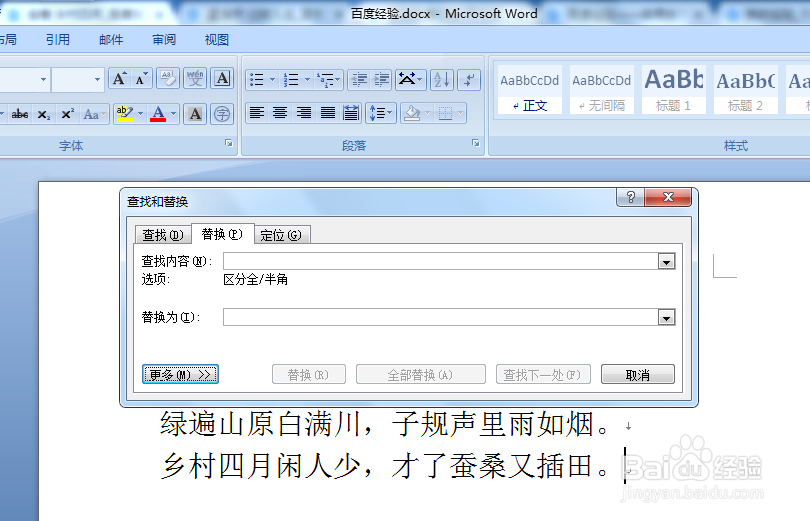Click the Numbering list icon
810x521 pixels.
point(291,80)
